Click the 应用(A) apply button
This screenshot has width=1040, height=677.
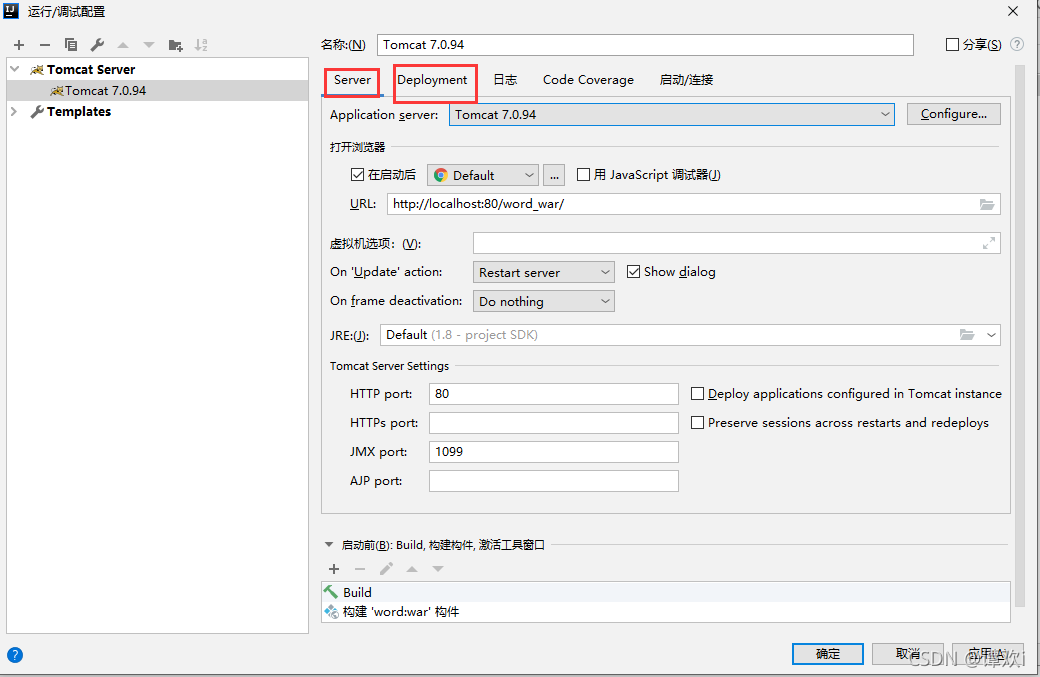(x=988, y=654)
